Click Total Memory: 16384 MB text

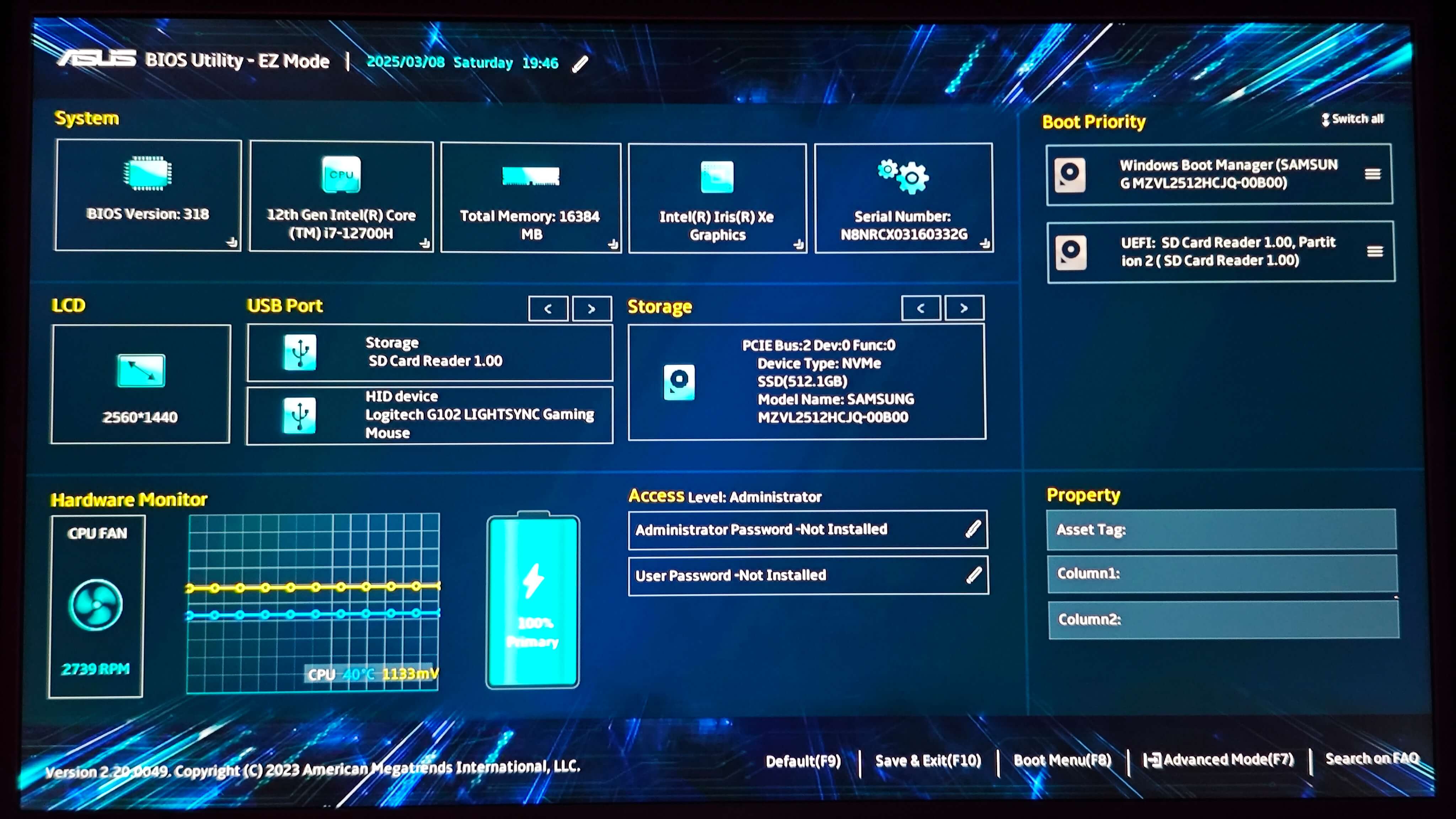[530, 225]
